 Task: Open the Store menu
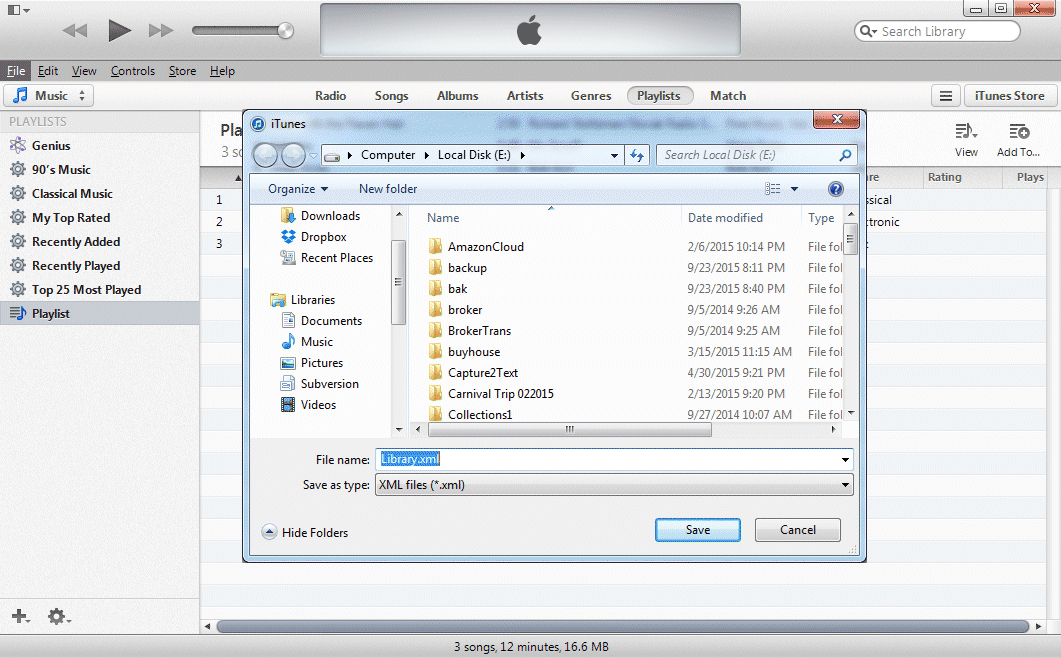[182, 70]
